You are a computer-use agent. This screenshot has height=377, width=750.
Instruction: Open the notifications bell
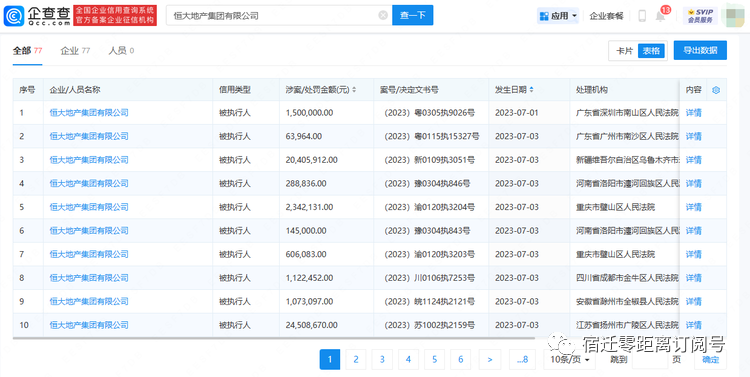coord(661,16)
